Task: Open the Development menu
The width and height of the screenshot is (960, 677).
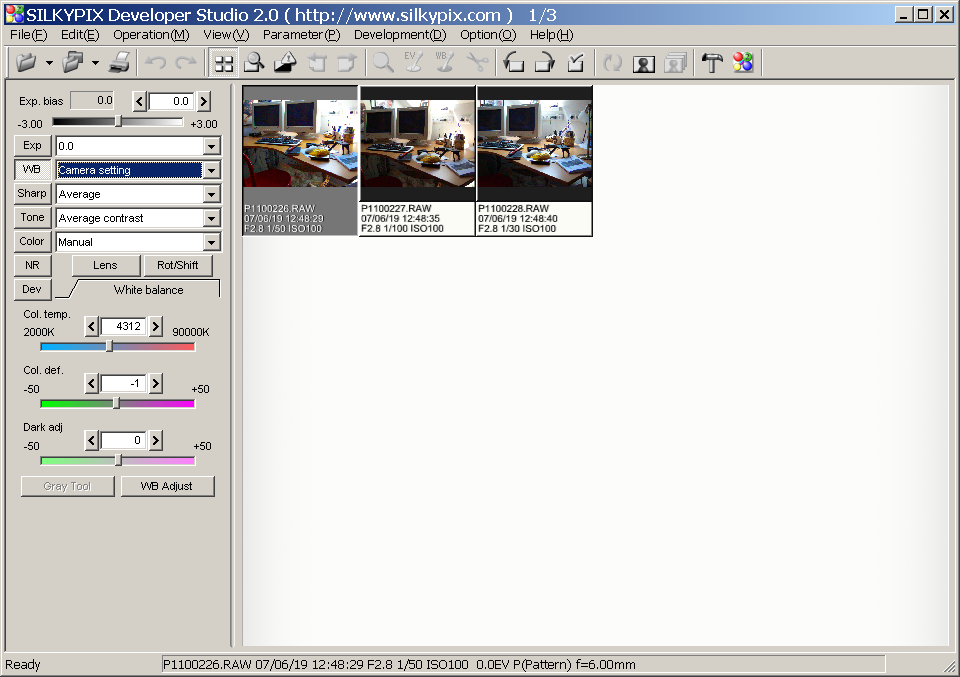Action: (x=399, y=35)
